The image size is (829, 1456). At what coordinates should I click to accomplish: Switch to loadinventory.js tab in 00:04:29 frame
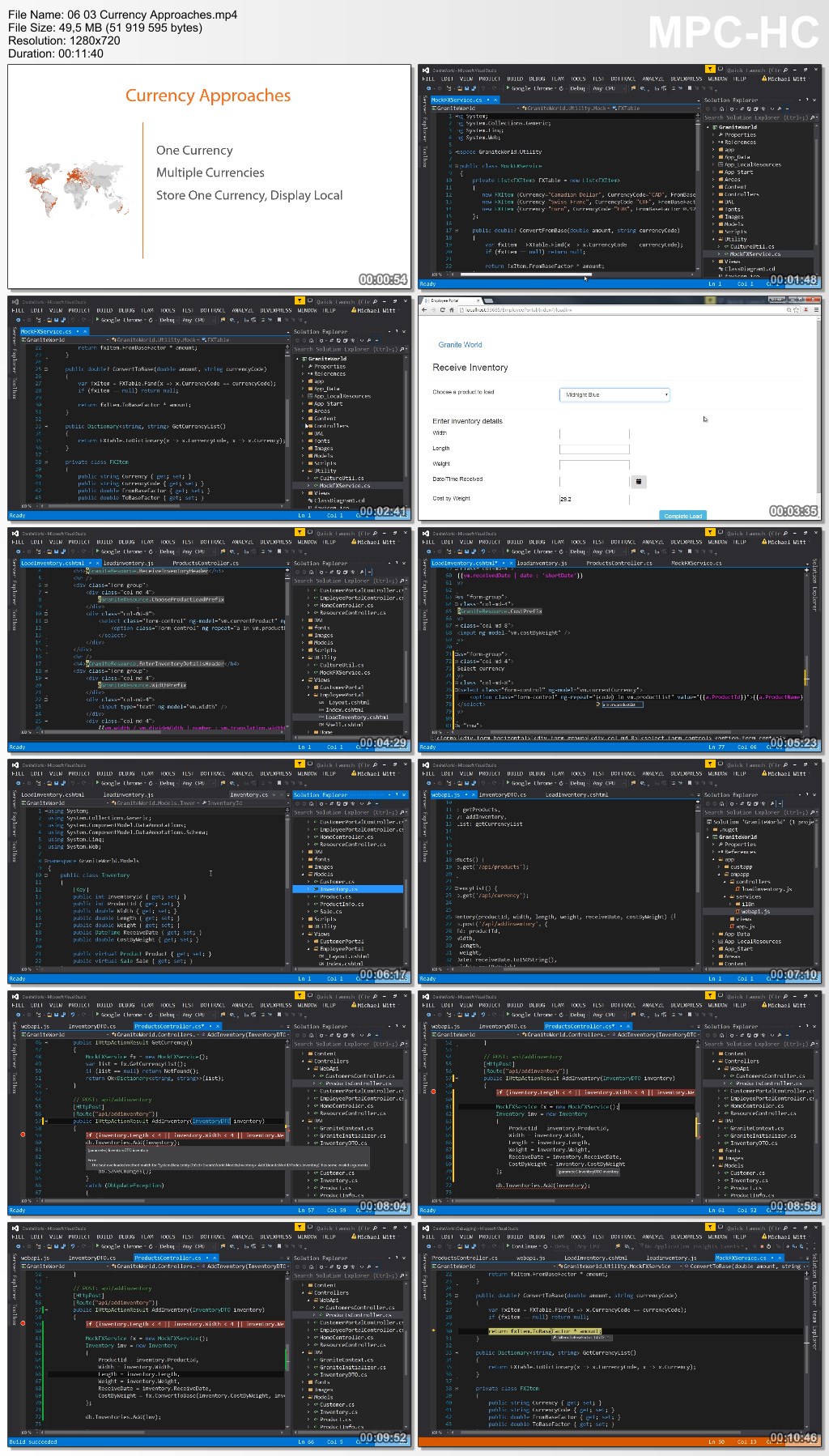tap(127, 563)
